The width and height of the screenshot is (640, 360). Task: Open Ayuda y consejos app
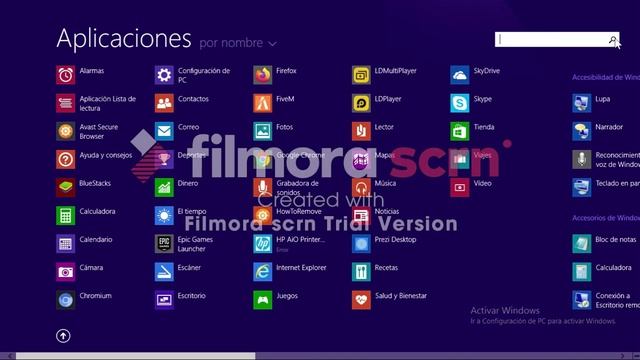[x=65, y=160]
